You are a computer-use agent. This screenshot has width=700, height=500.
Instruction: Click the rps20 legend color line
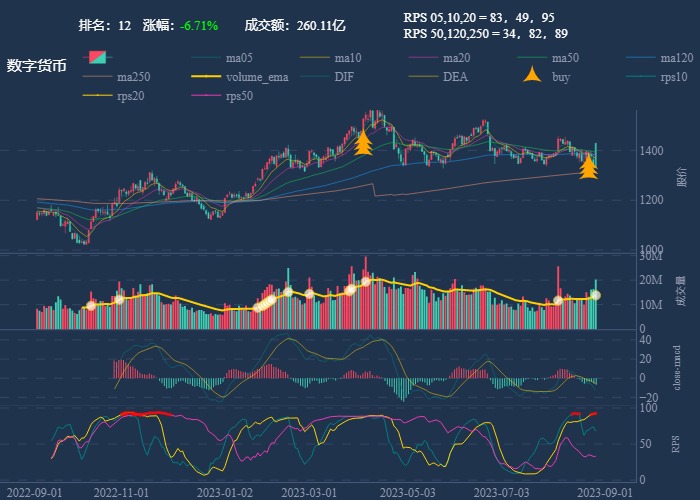(x=100, y=96)
